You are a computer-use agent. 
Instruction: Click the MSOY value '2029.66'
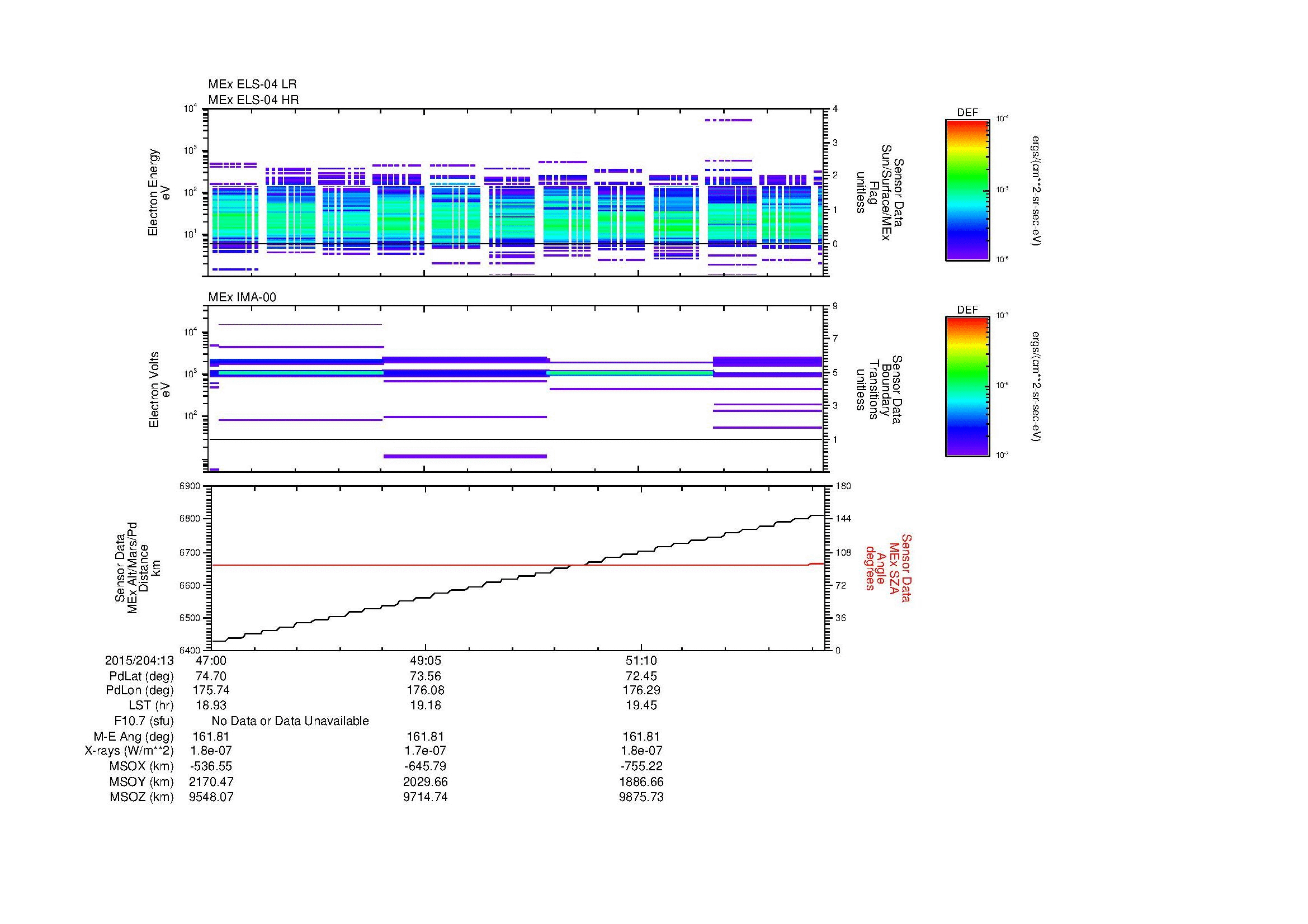425,781
